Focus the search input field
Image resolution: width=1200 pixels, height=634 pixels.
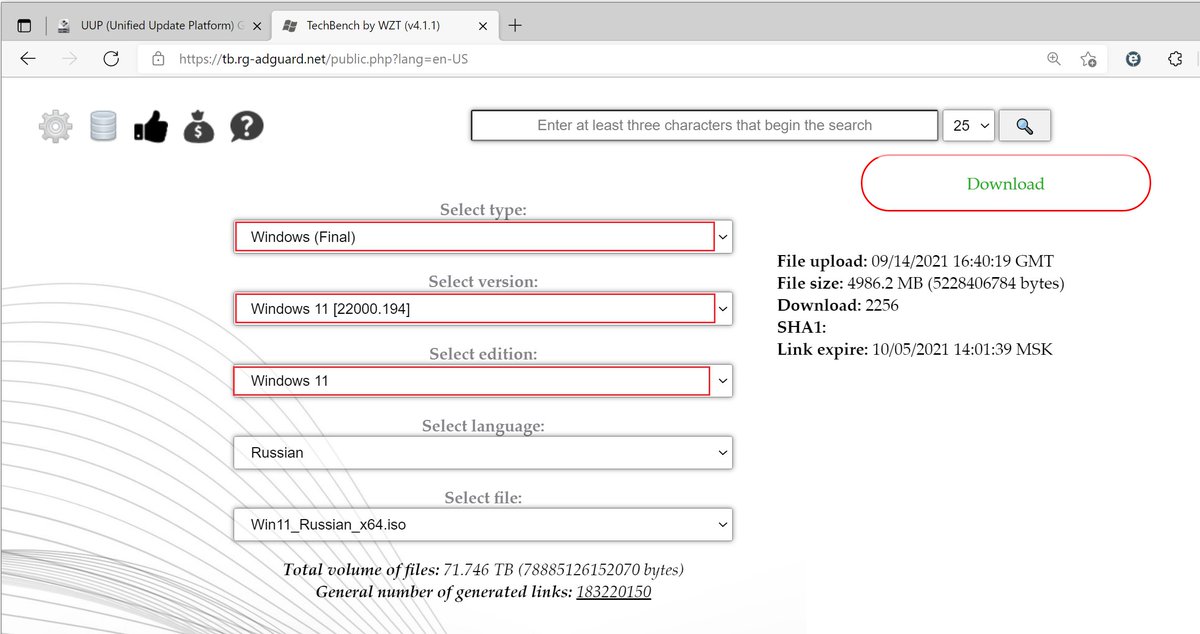(x=705, y=125)
